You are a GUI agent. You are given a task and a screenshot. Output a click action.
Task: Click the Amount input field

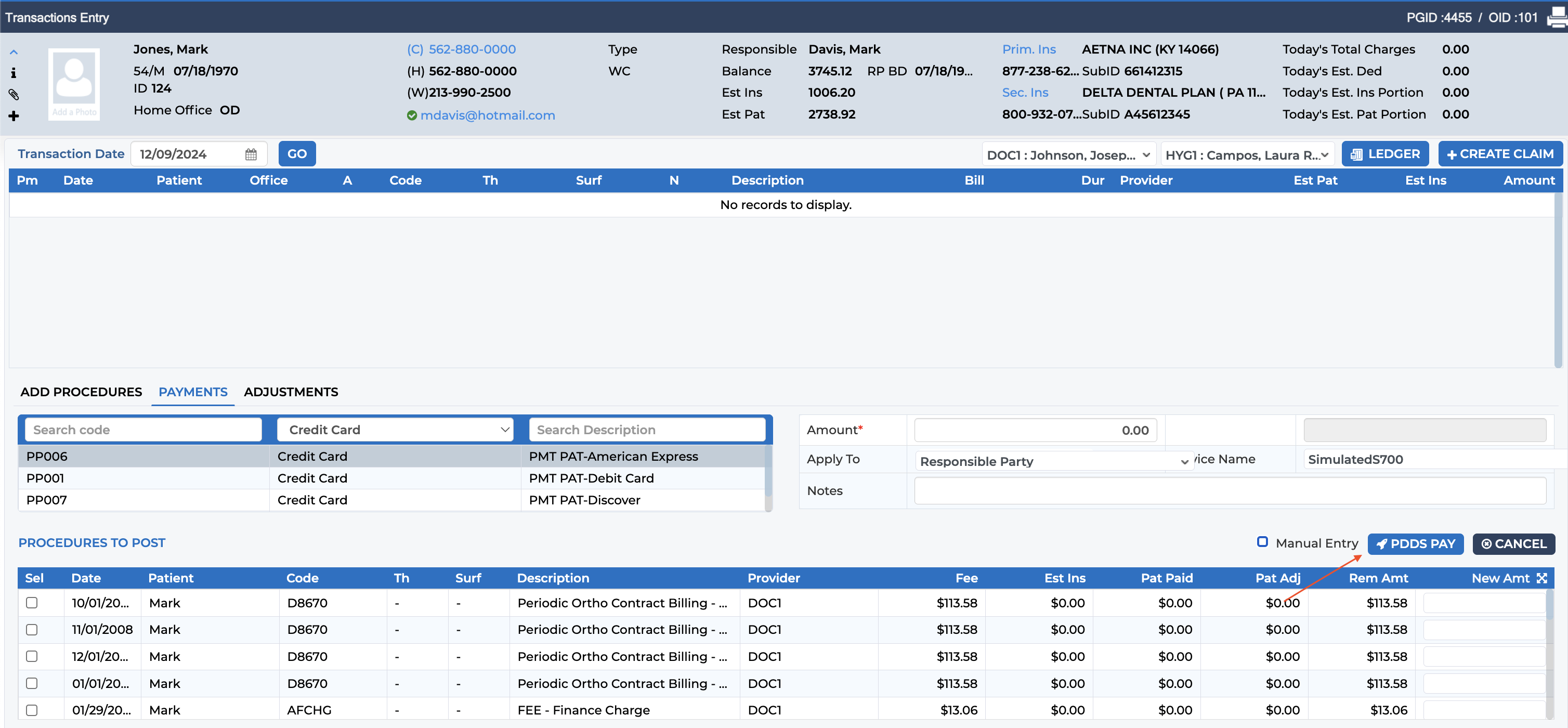1035,430
